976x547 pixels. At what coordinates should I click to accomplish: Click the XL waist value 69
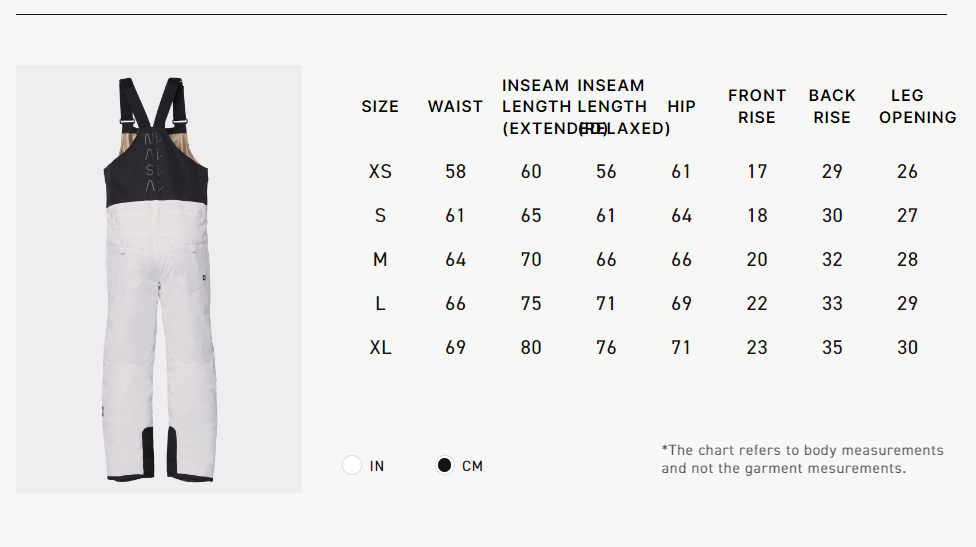[x=456, y=347]
